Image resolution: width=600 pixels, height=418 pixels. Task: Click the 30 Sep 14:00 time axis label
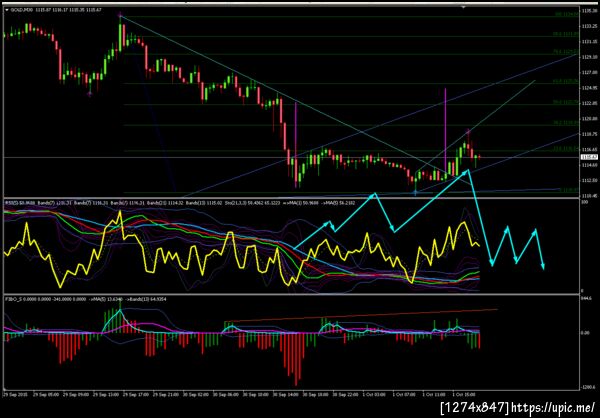(x=284, y=394)
